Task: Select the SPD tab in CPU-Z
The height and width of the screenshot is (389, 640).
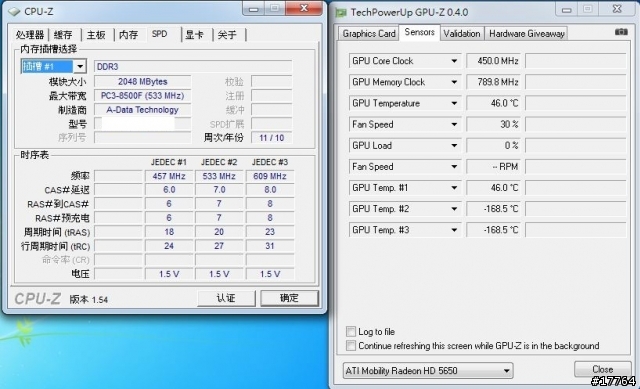Action: (x=160, y=34)
